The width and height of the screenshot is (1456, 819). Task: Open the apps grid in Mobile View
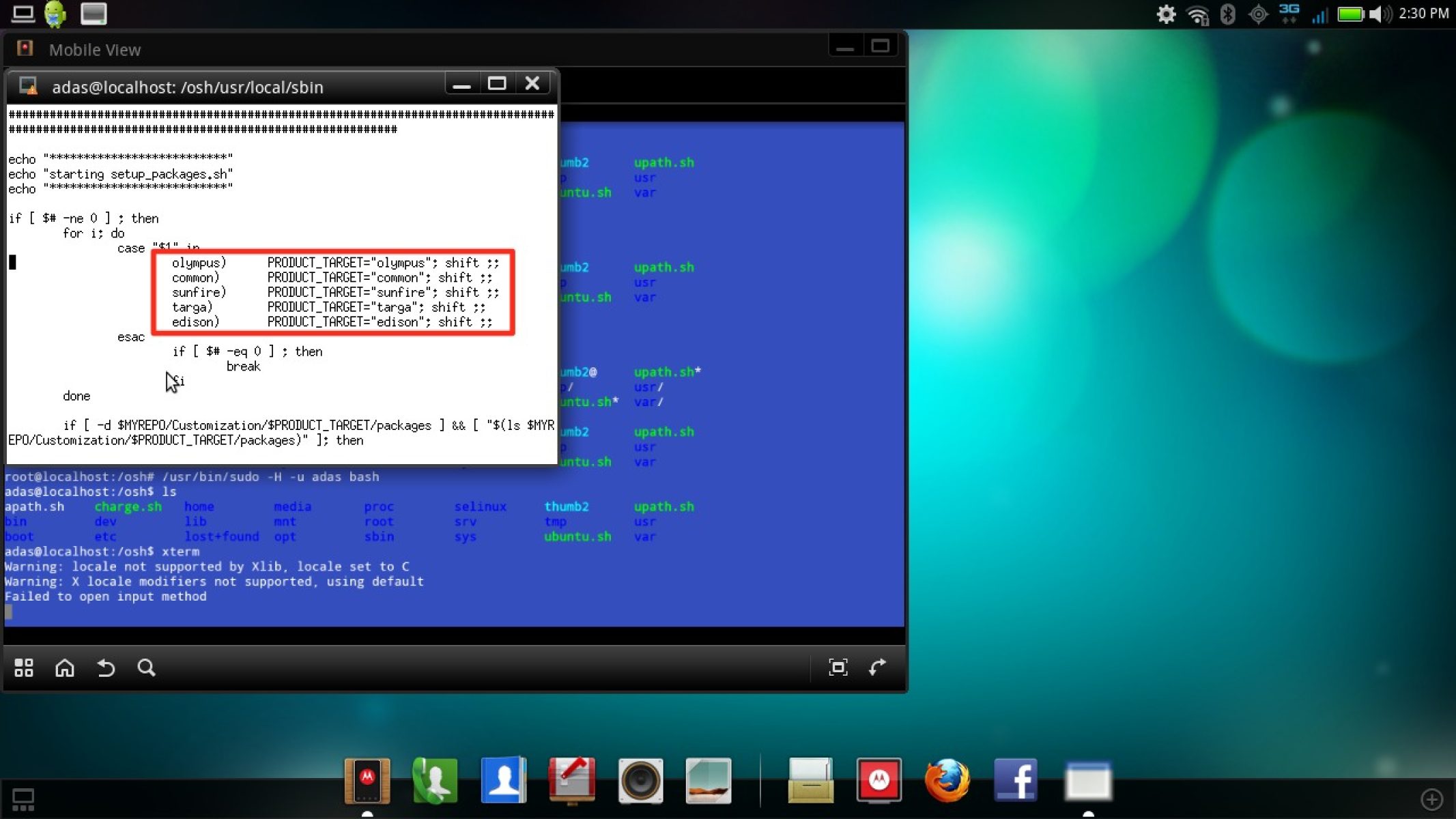24,667
